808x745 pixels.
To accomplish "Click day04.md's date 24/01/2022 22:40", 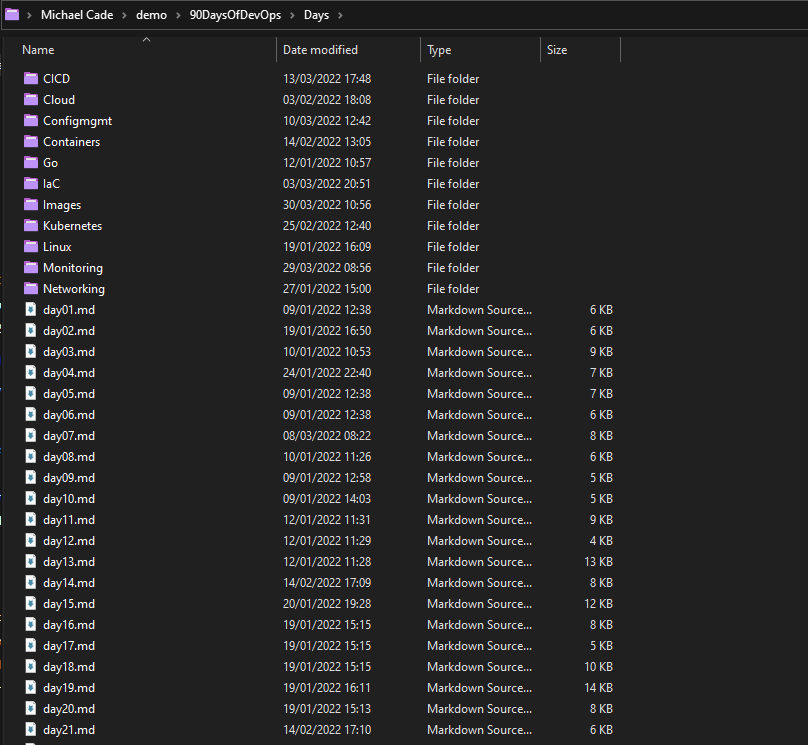I will point(327,372).
